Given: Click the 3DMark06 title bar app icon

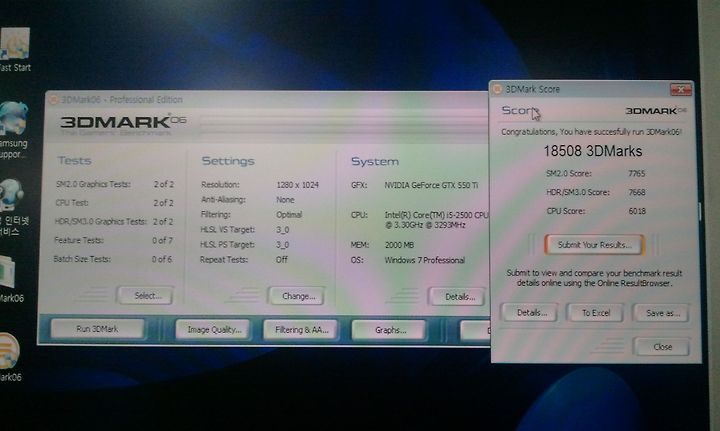Looking at the screenshot, I should pos(53,100).
